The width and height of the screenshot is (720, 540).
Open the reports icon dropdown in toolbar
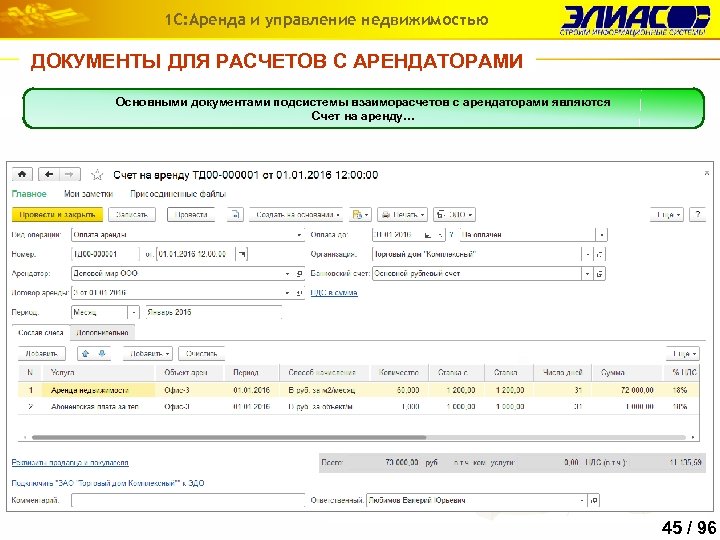(x=360, y=214)
